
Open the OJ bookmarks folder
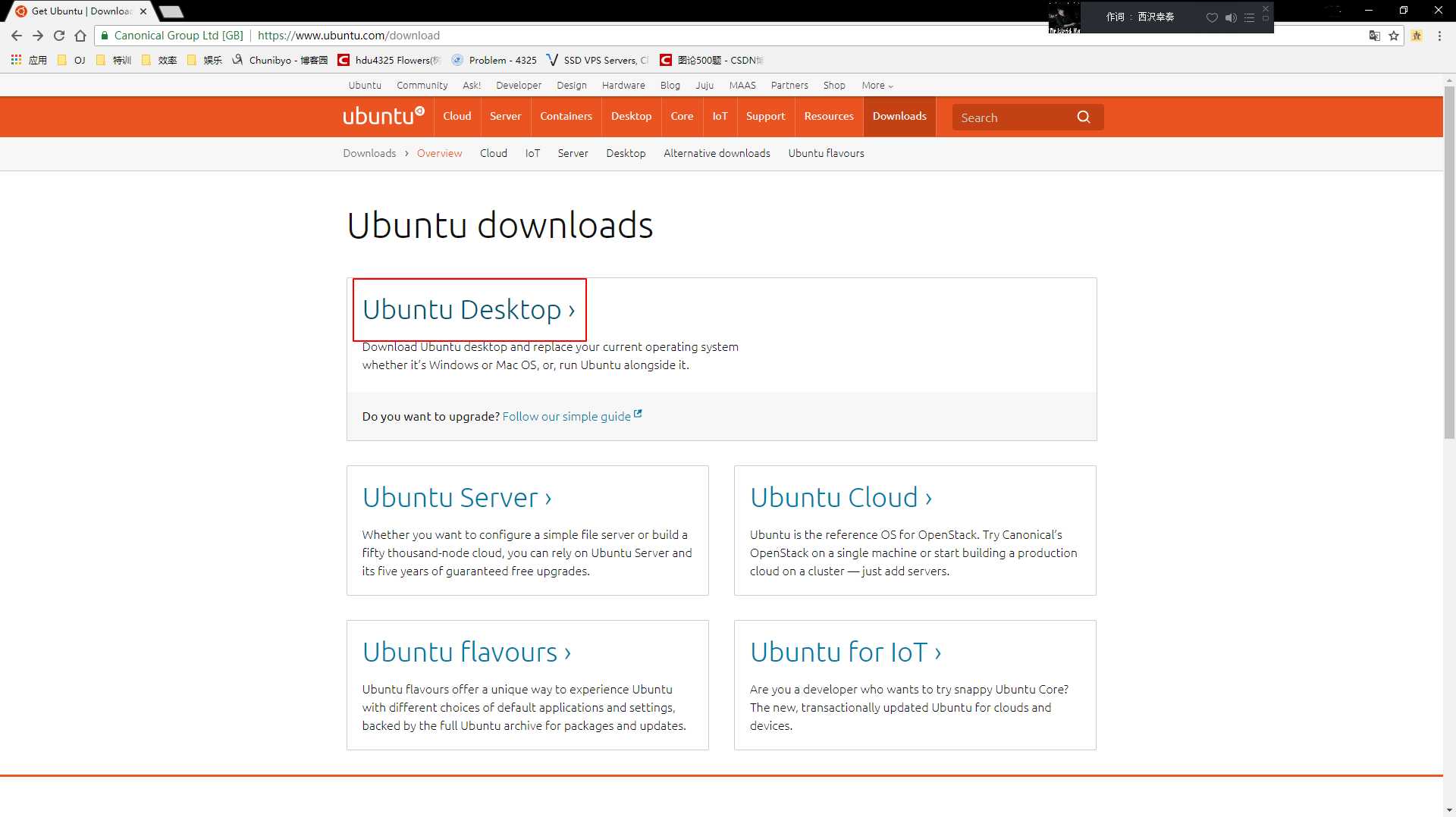click(71, 60)
